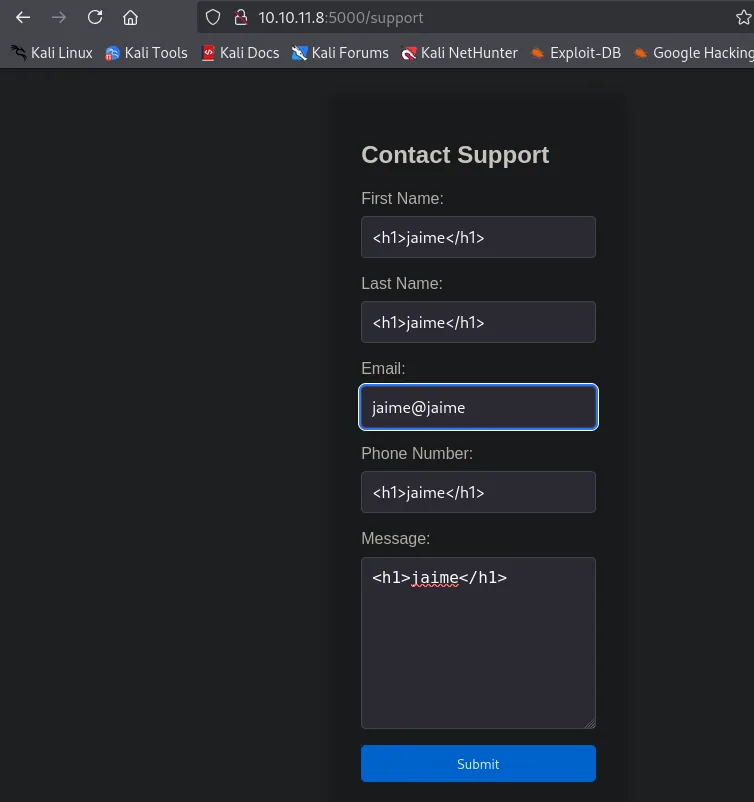Submit the Contact Support form
This screenshot has height=802, width=754.
point(478,764)
